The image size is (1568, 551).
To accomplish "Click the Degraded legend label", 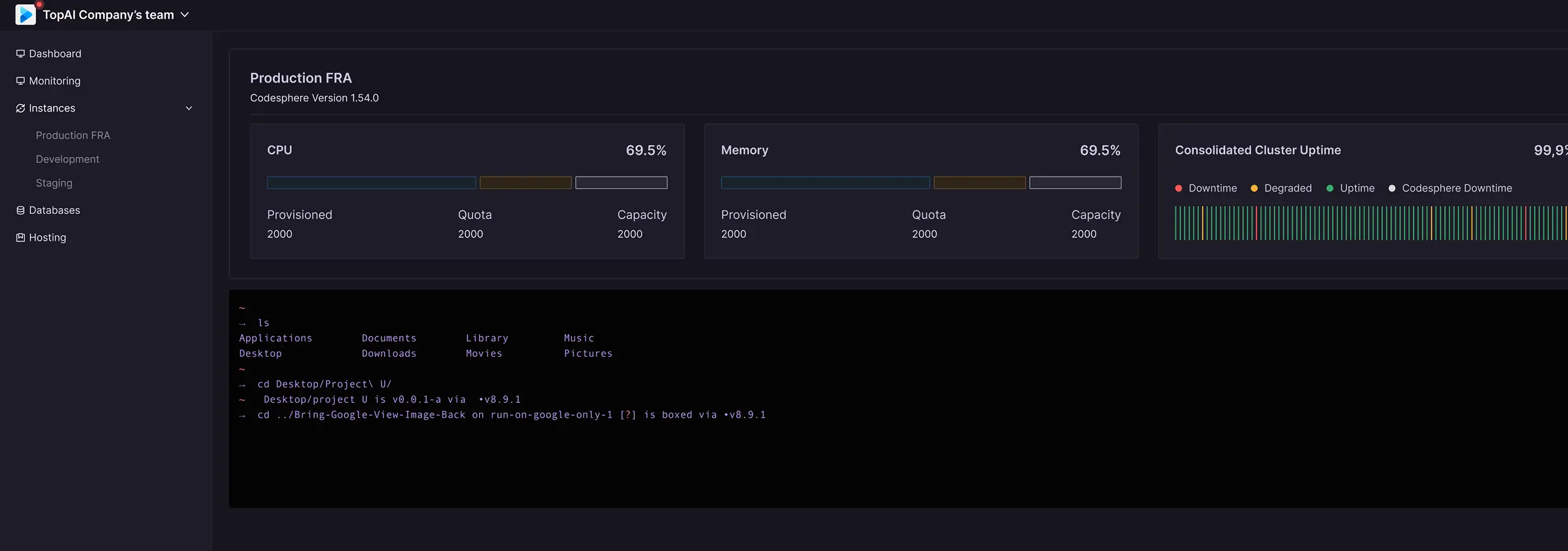I will click(x=1288, y=188).
